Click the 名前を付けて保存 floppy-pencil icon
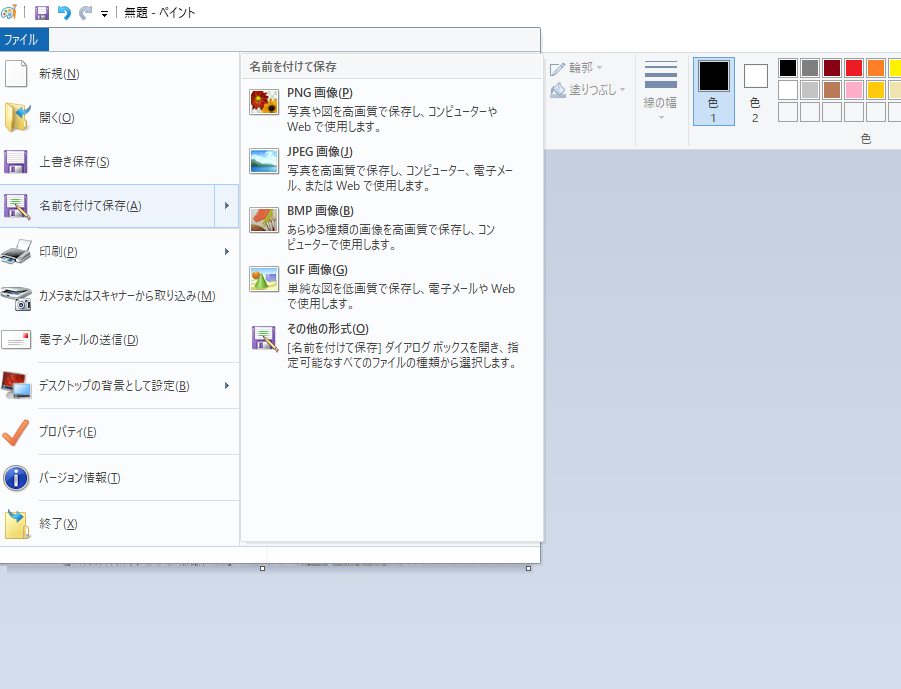This screenshot has height=689, width=901. (16, 206)
